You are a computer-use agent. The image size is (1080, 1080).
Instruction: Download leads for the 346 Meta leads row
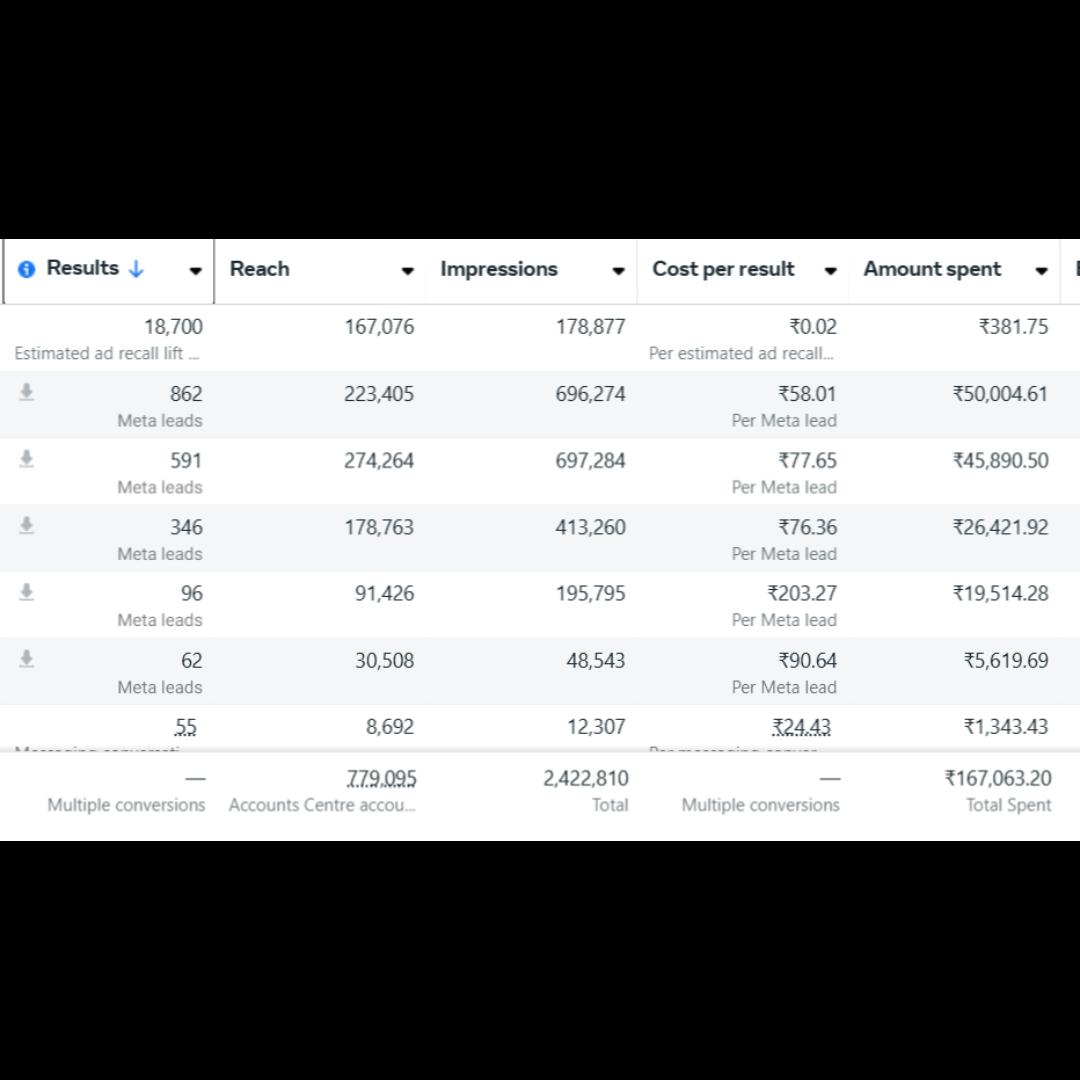click(27, 526)
